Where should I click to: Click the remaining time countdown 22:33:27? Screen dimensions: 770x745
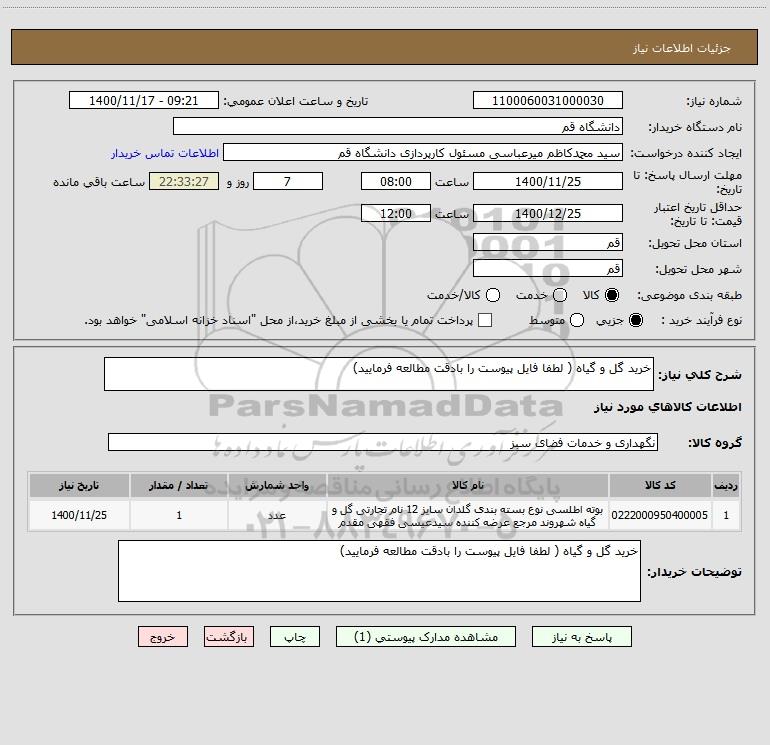coord(184,181)
